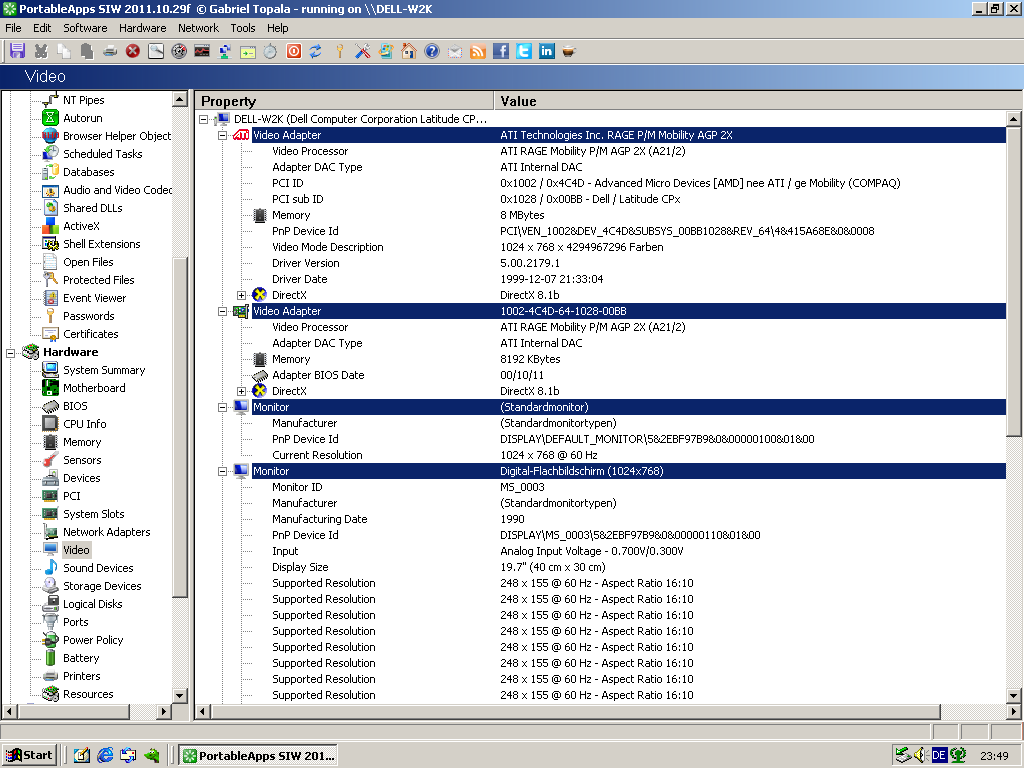
Task: Click the Save floppy disk toolbar icon
Action: 18,51
